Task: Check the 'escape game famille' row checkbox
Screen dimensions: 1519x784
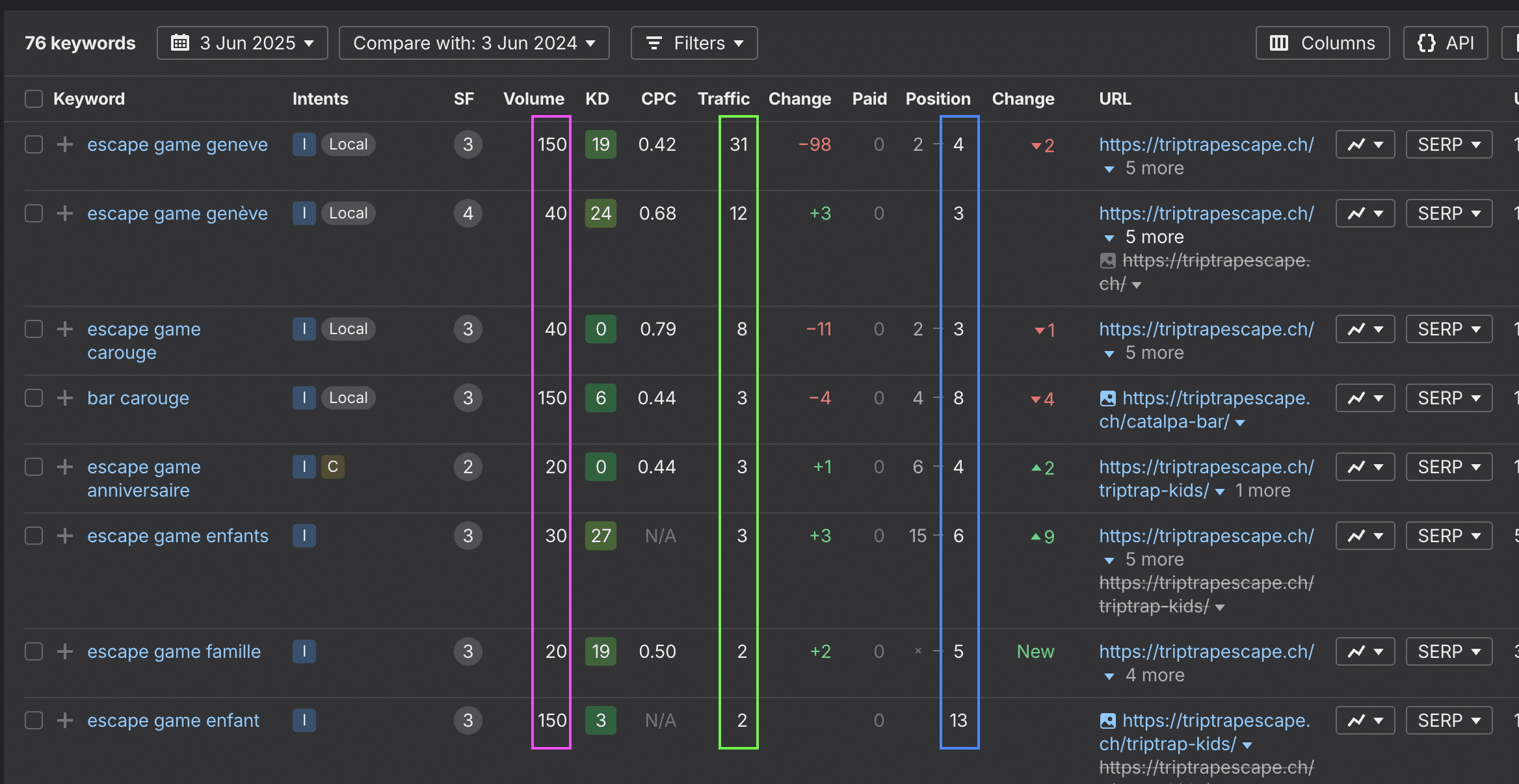Action: [34, 651]
